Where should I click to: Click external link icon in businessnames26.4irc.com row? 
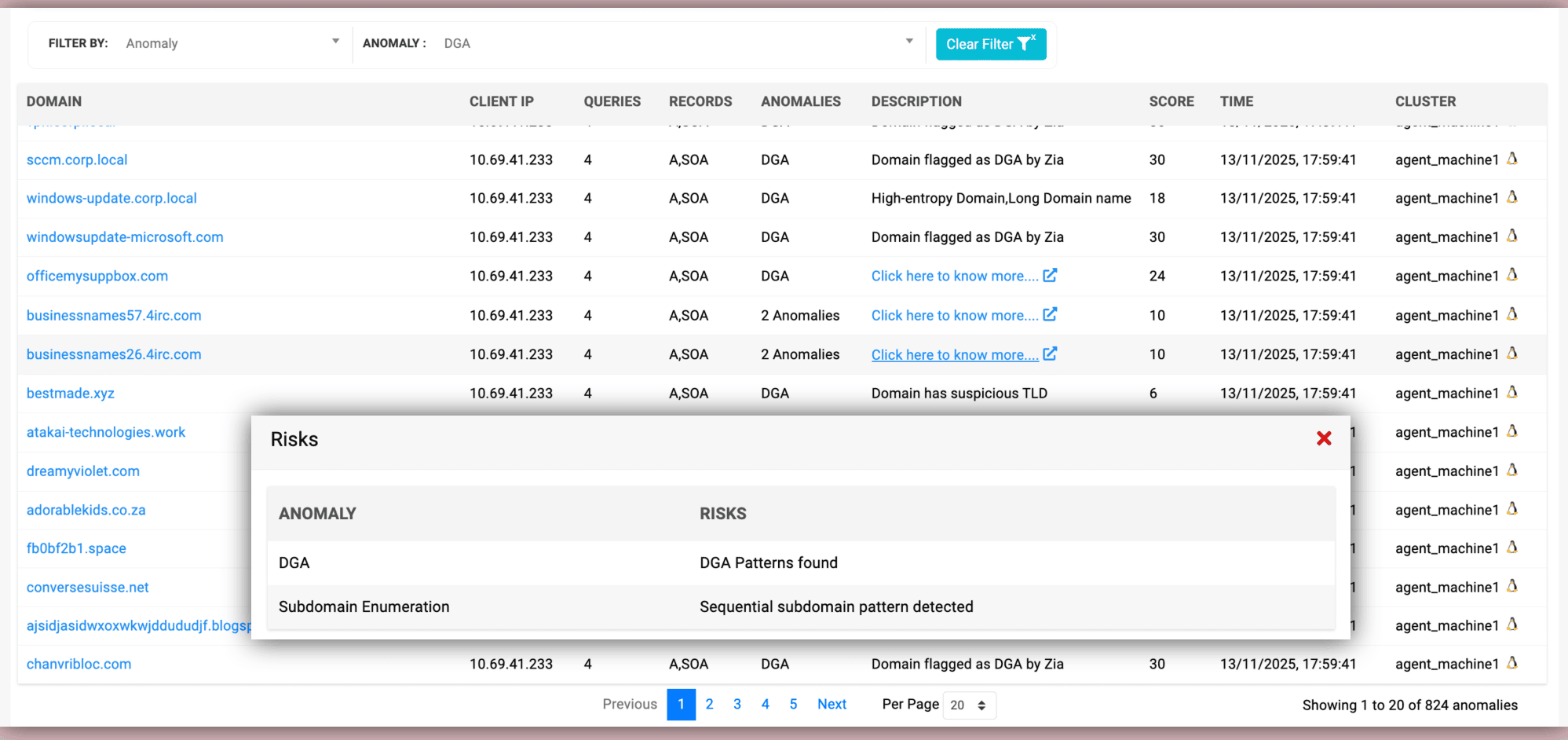click(x=1050, y=354)
